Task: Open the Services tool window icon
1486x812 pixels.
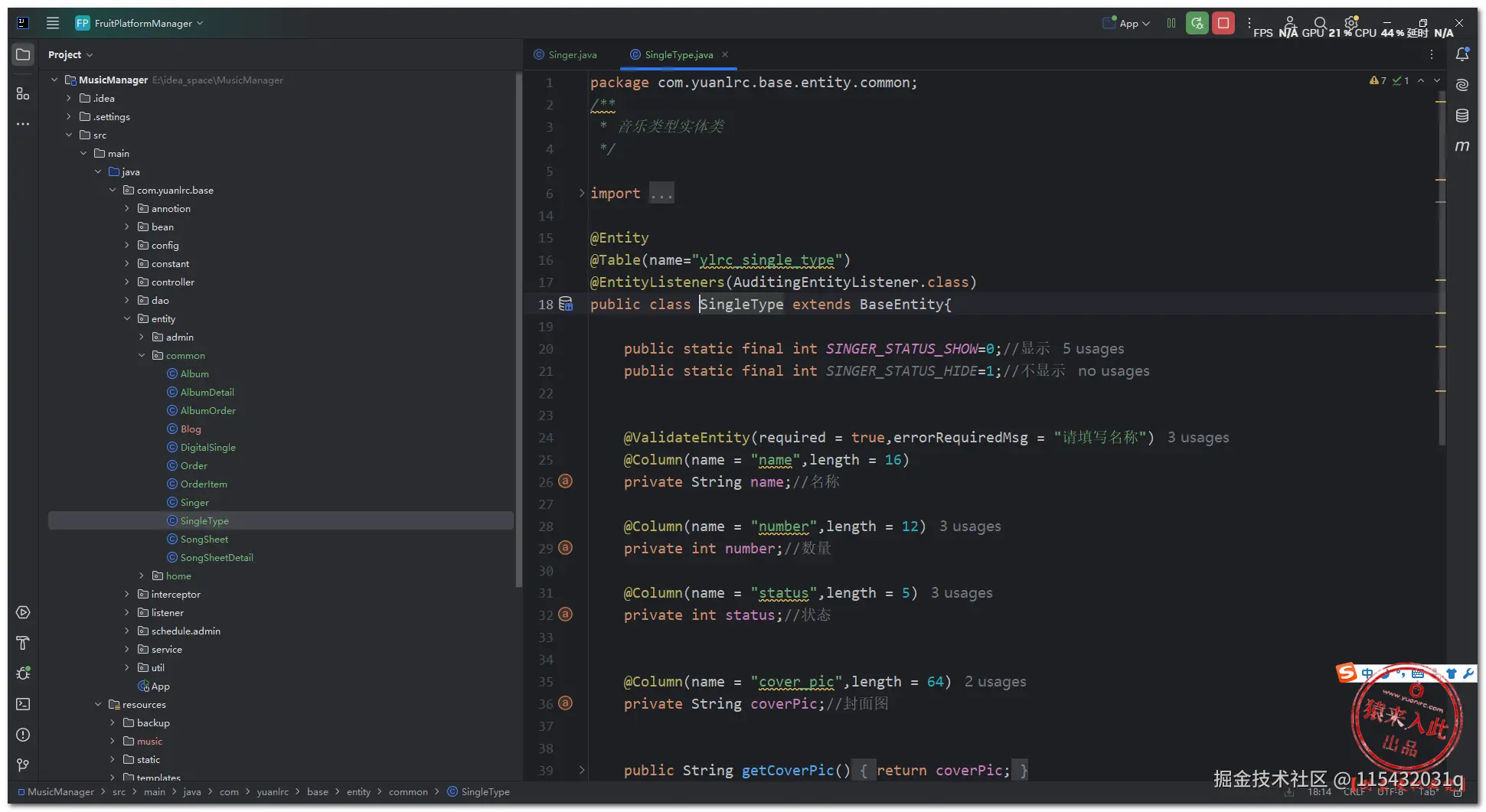Action: pyautogui.click(x=23, y=612)
